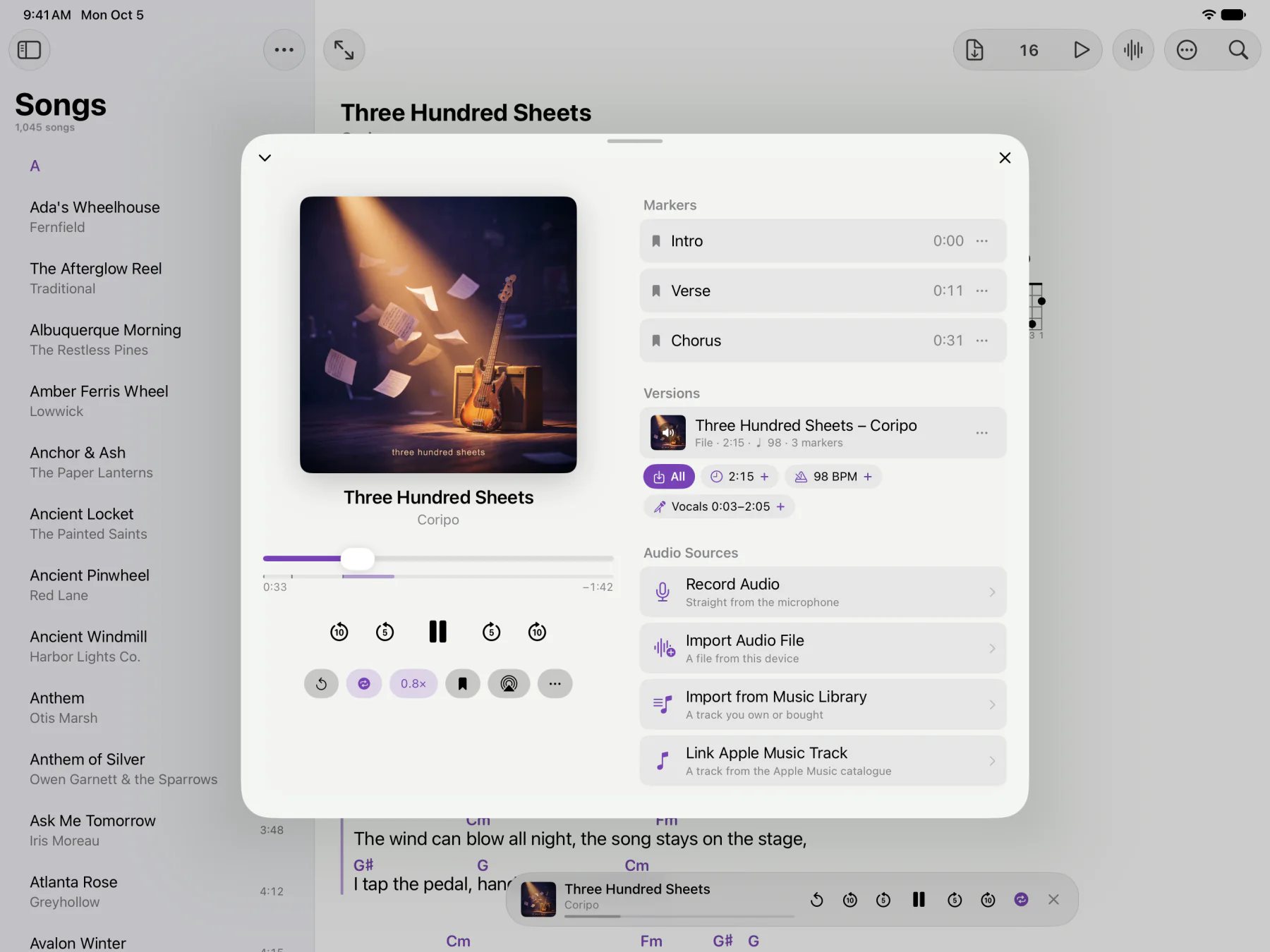The height and width of the screenshot is (952, 1270).
Task: Open the Songs list more options button
Action: click(x=284, y=50)
